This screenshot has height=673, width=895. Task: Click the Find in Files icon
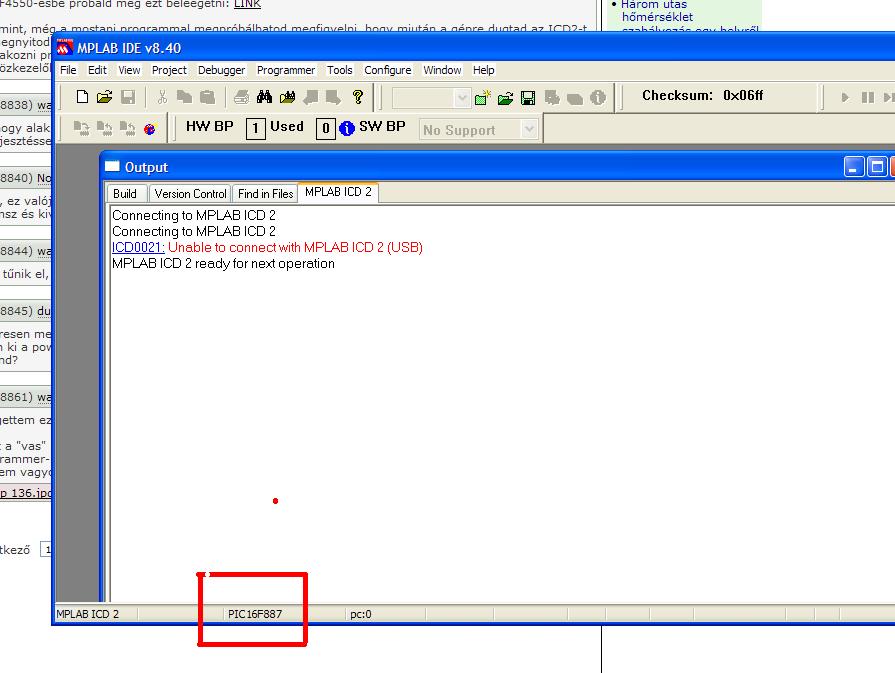[287, 97]
